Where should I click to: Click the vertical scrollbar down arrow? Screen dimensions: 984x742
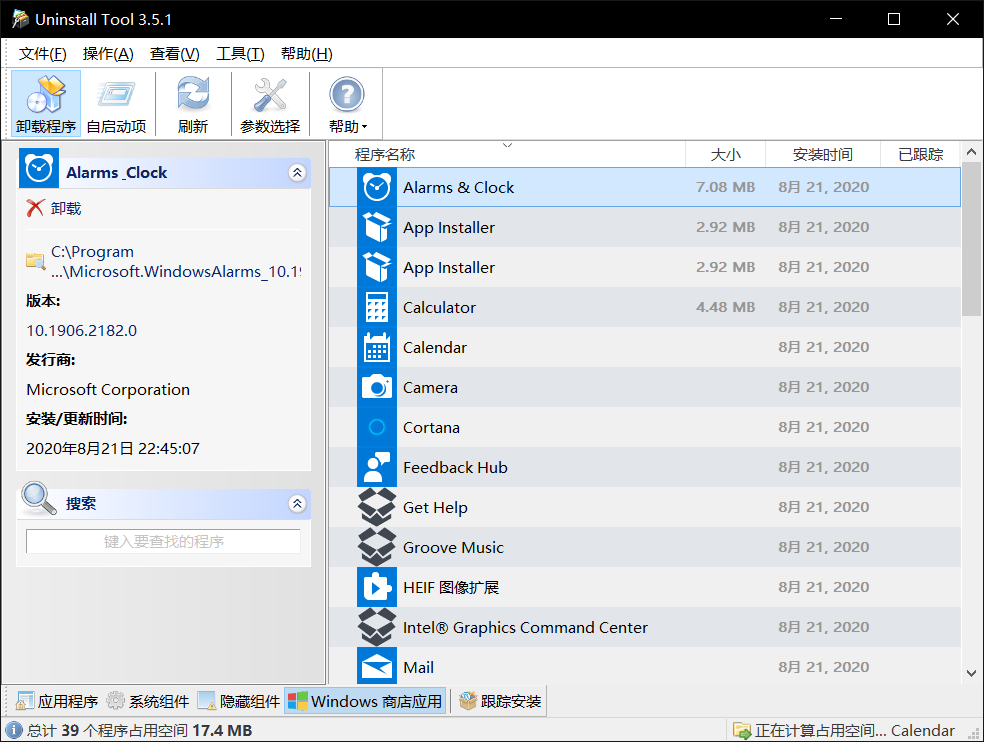(971, 673)
